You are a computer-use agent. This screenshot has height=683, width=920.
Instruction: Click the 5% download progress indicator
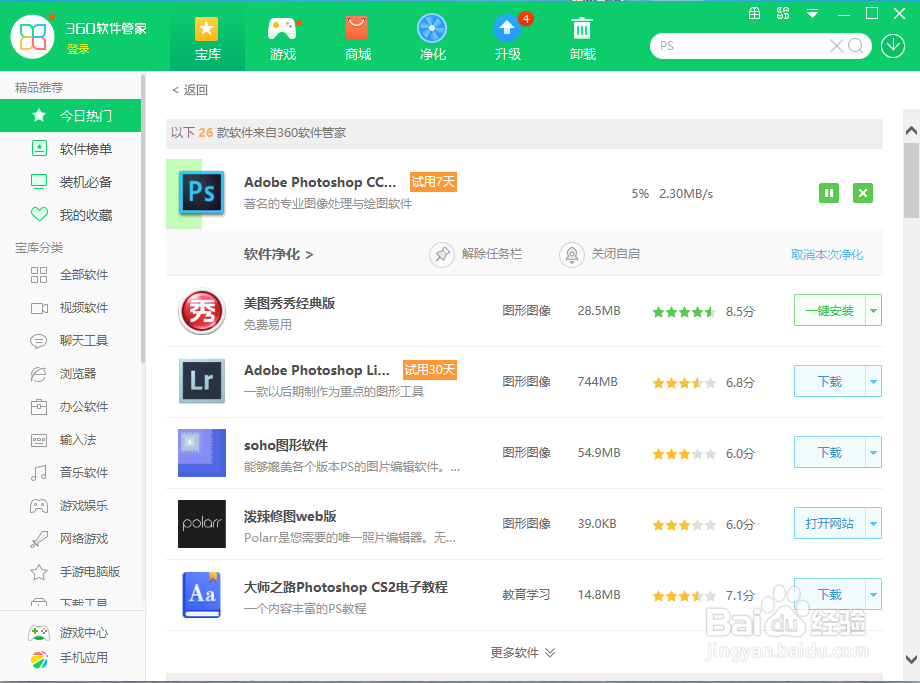[x=640, y=194]
